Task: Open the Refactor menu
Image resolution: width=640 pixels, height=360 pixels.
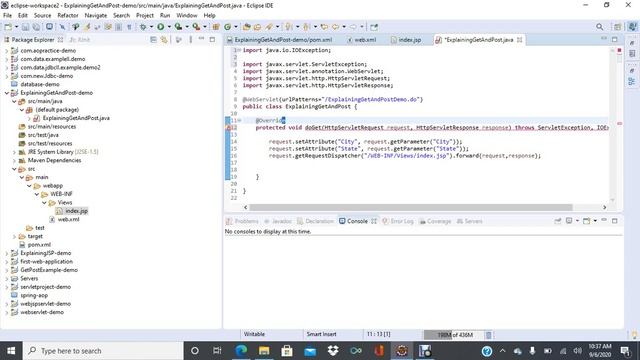Action: pos(68,15)
